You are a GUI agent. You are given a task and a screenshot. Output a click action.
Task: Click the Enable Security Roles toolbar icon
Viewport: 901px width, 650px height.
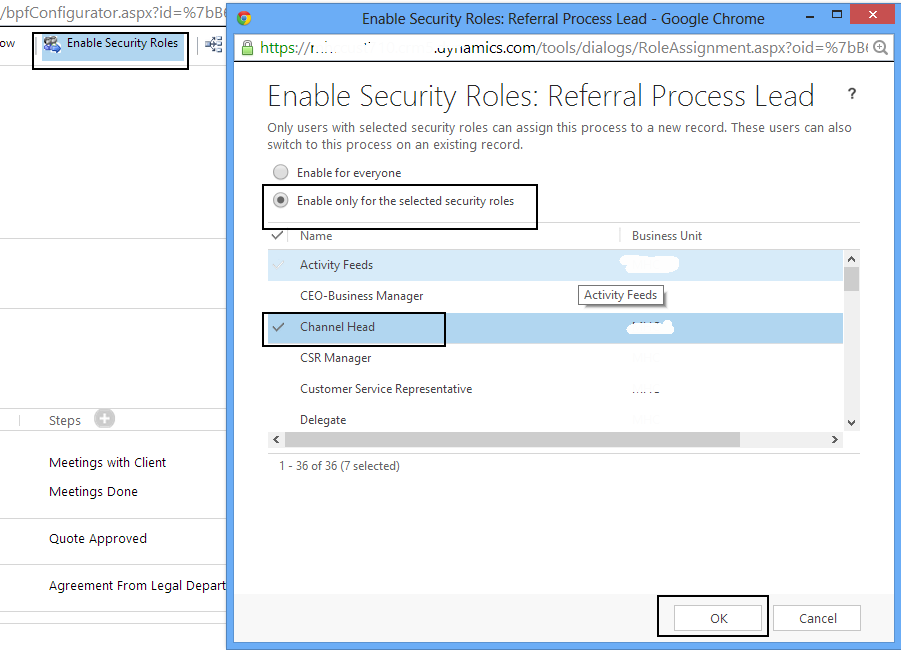pyautogui.click(x=52, y=44)
